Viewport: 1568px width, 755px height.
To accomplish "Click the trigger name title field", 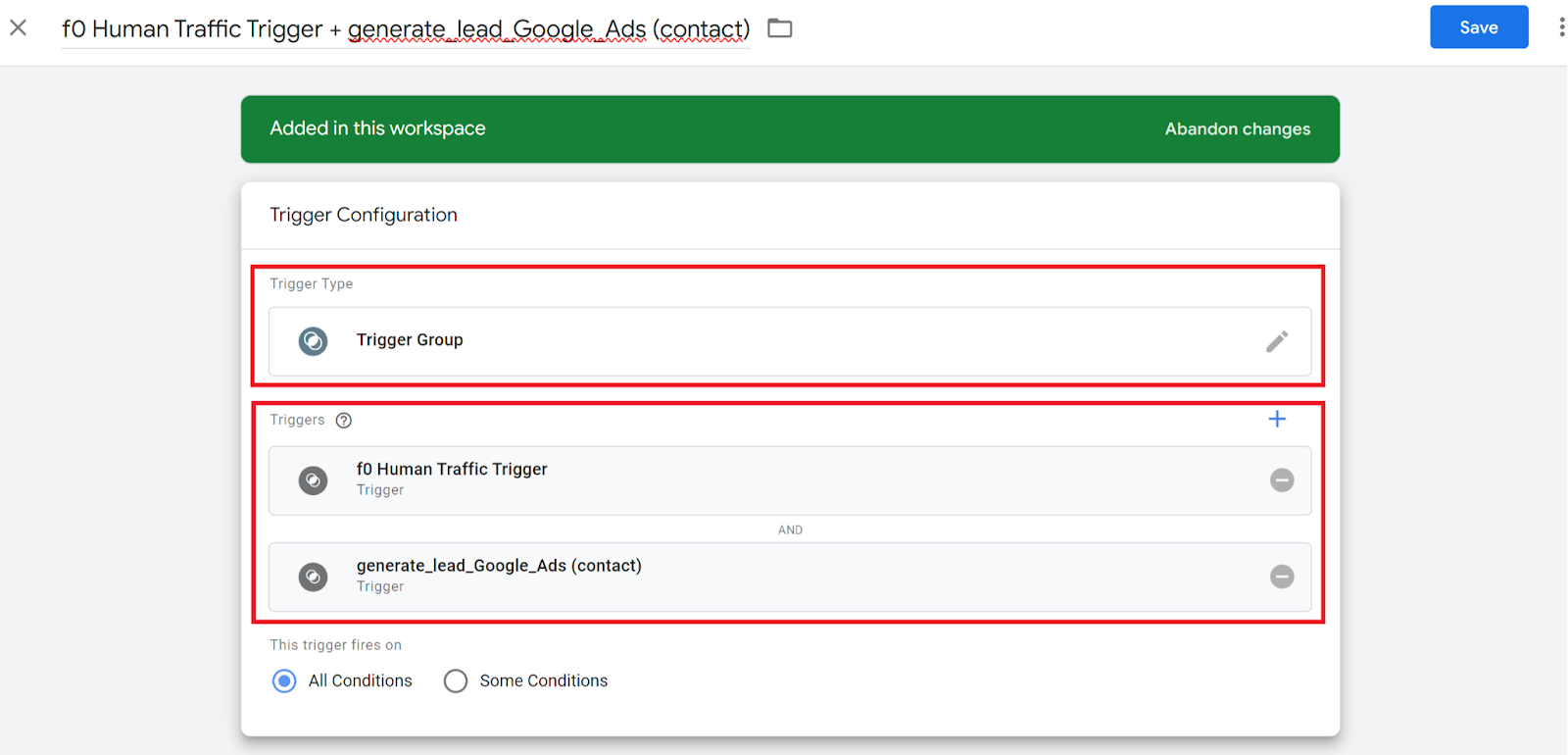I will coord(405,29).
